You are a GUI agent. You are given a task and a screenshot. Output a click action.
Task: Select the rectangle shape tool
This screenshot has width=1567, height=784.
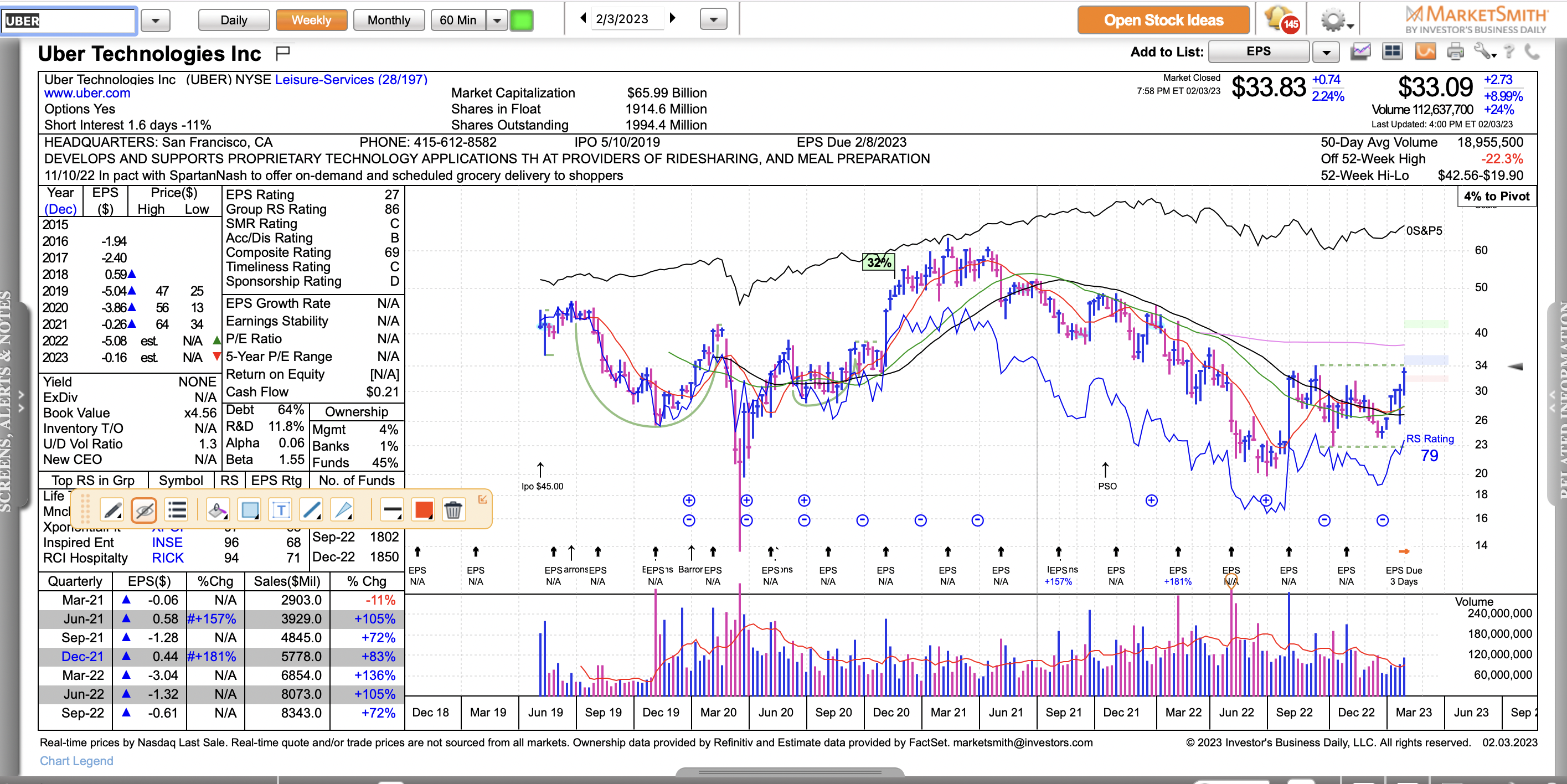coord(249,510)
